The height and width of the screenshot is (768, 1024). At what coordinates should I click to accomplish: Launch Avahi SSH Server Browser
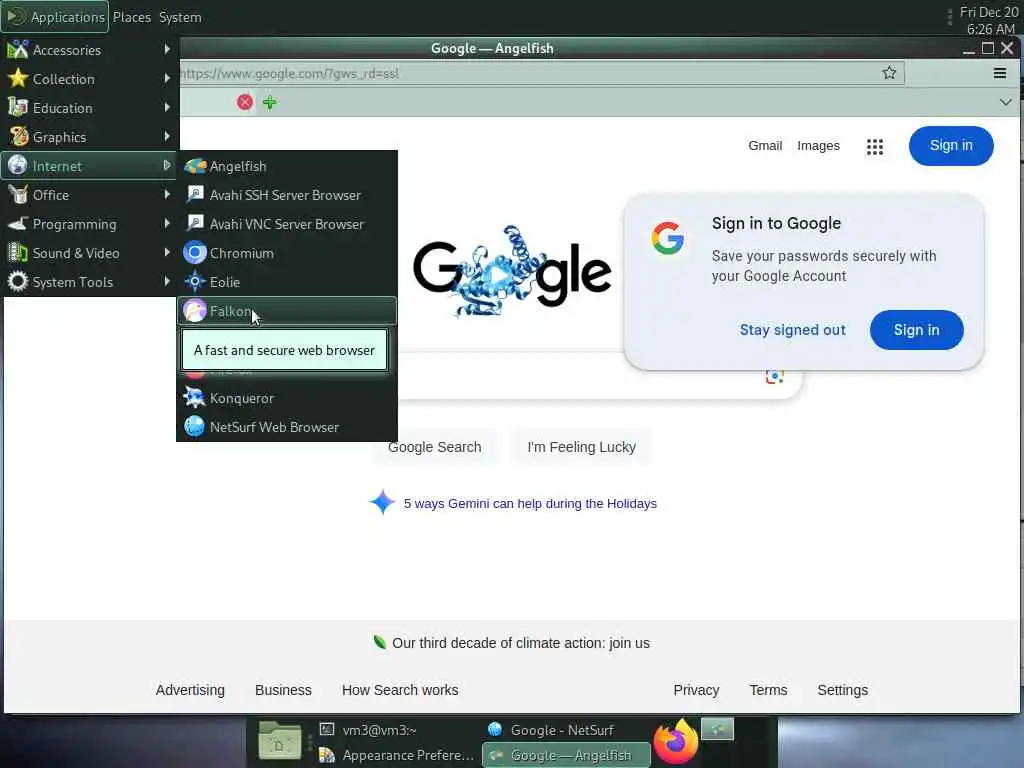click(287, 195)
